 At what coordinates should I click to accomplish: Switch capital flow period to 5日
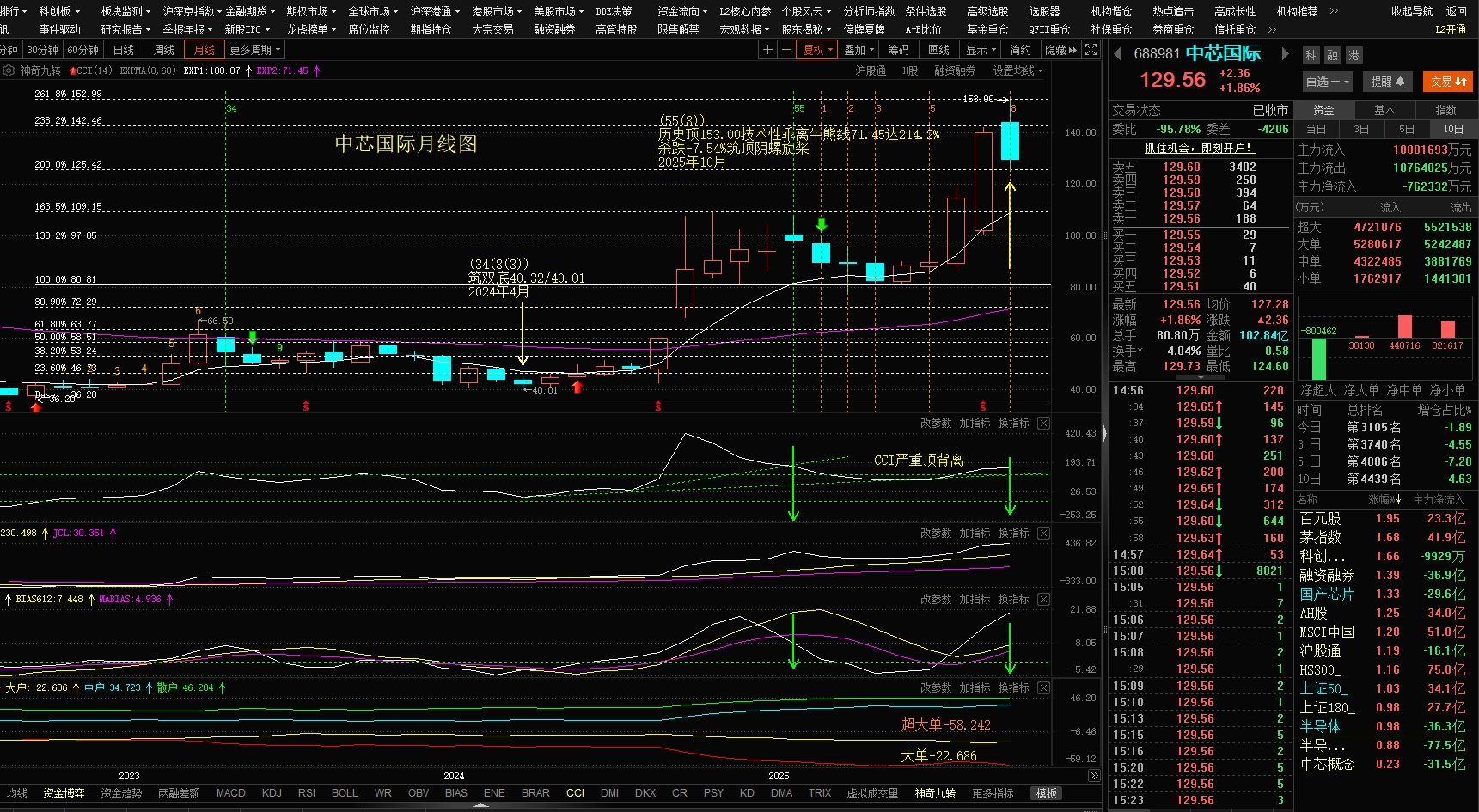tap(1407, 129)
